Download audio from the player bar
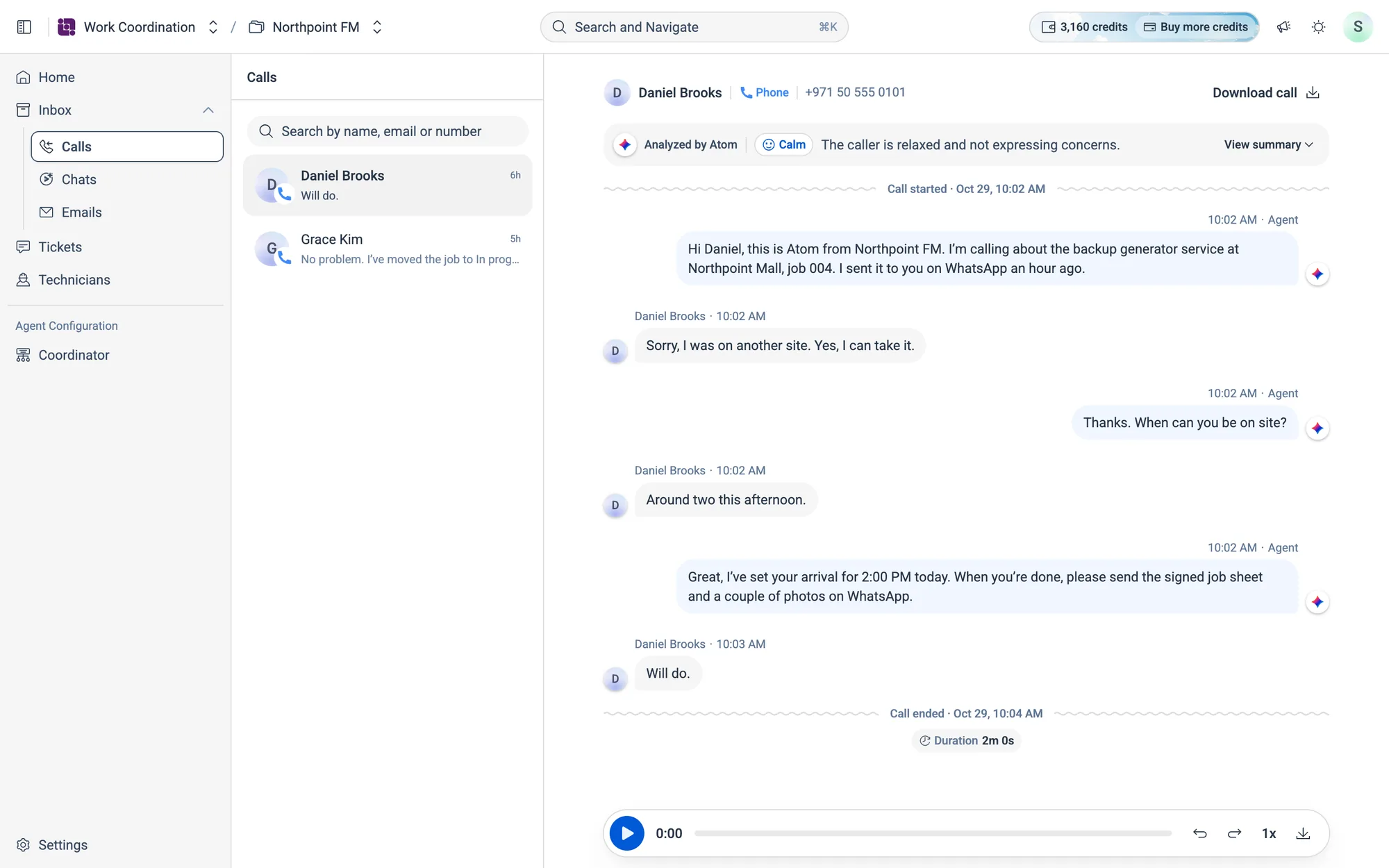The width and height of the screenshot is (1389, 868). (1303, 833)
